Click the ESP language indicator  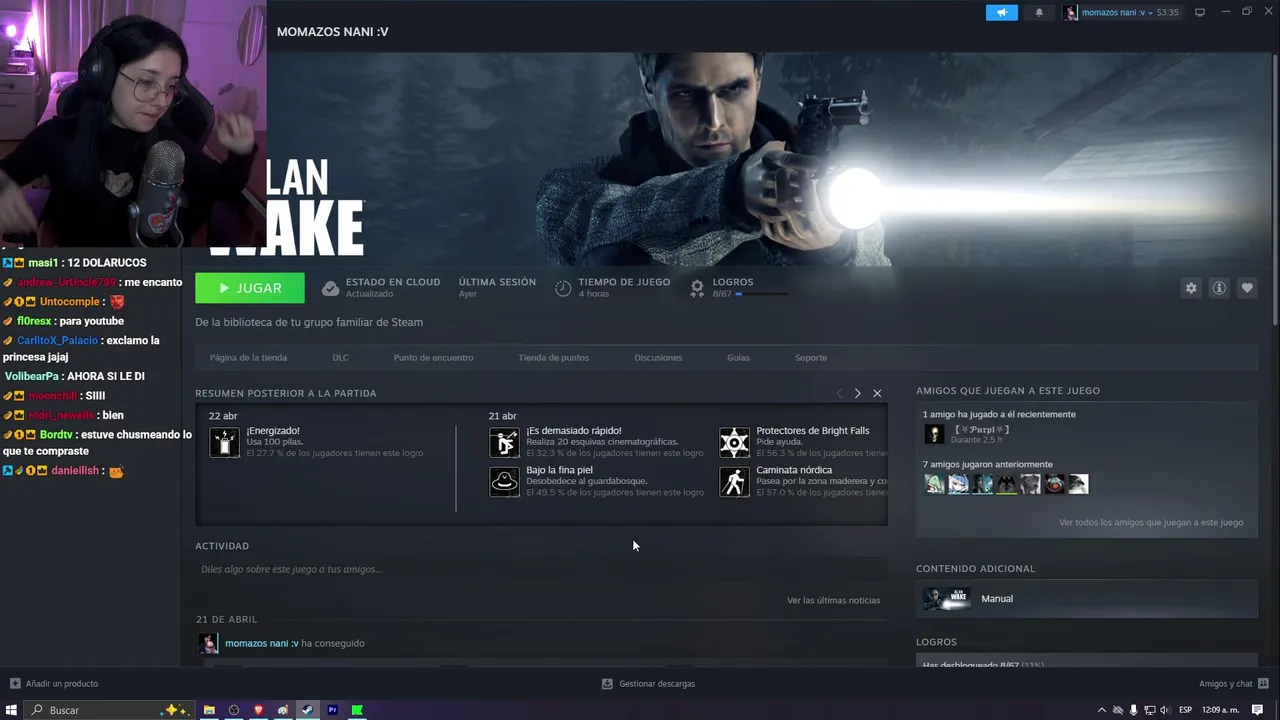[x=1186, y=710]
